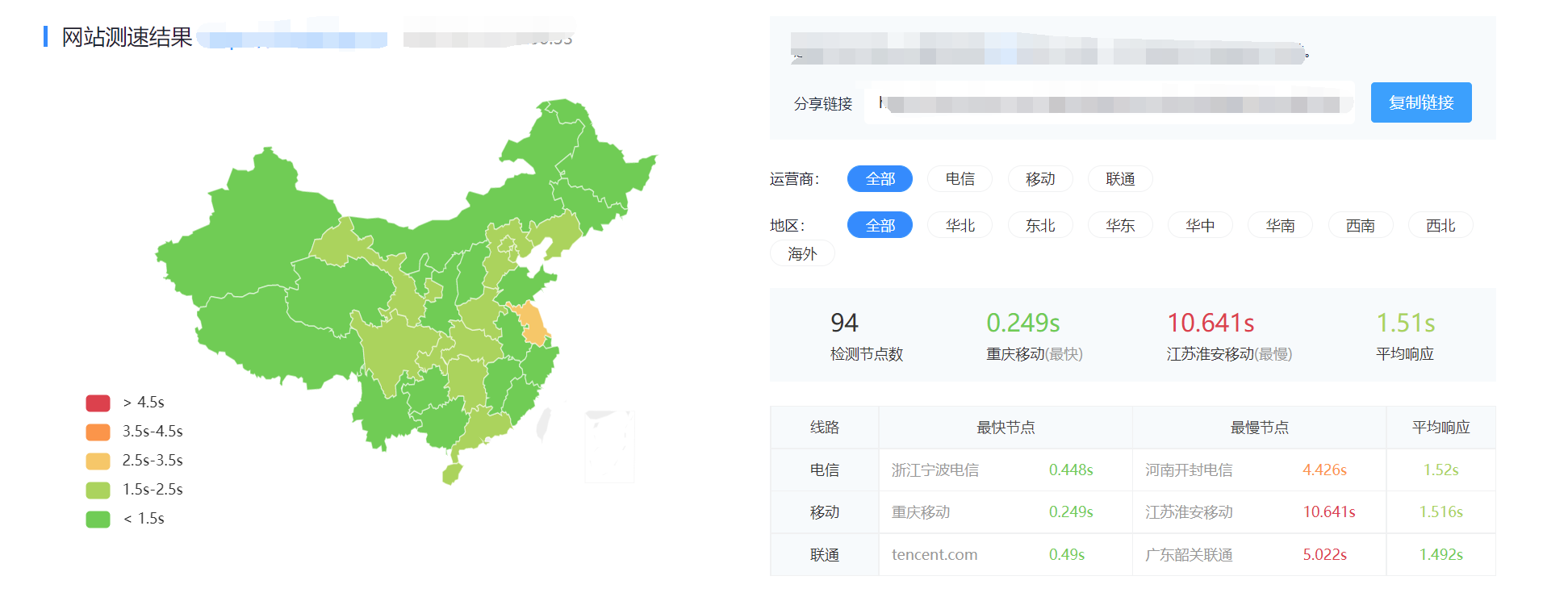Filter region by 西北

pyautogui.click(x=1440, y=225)
